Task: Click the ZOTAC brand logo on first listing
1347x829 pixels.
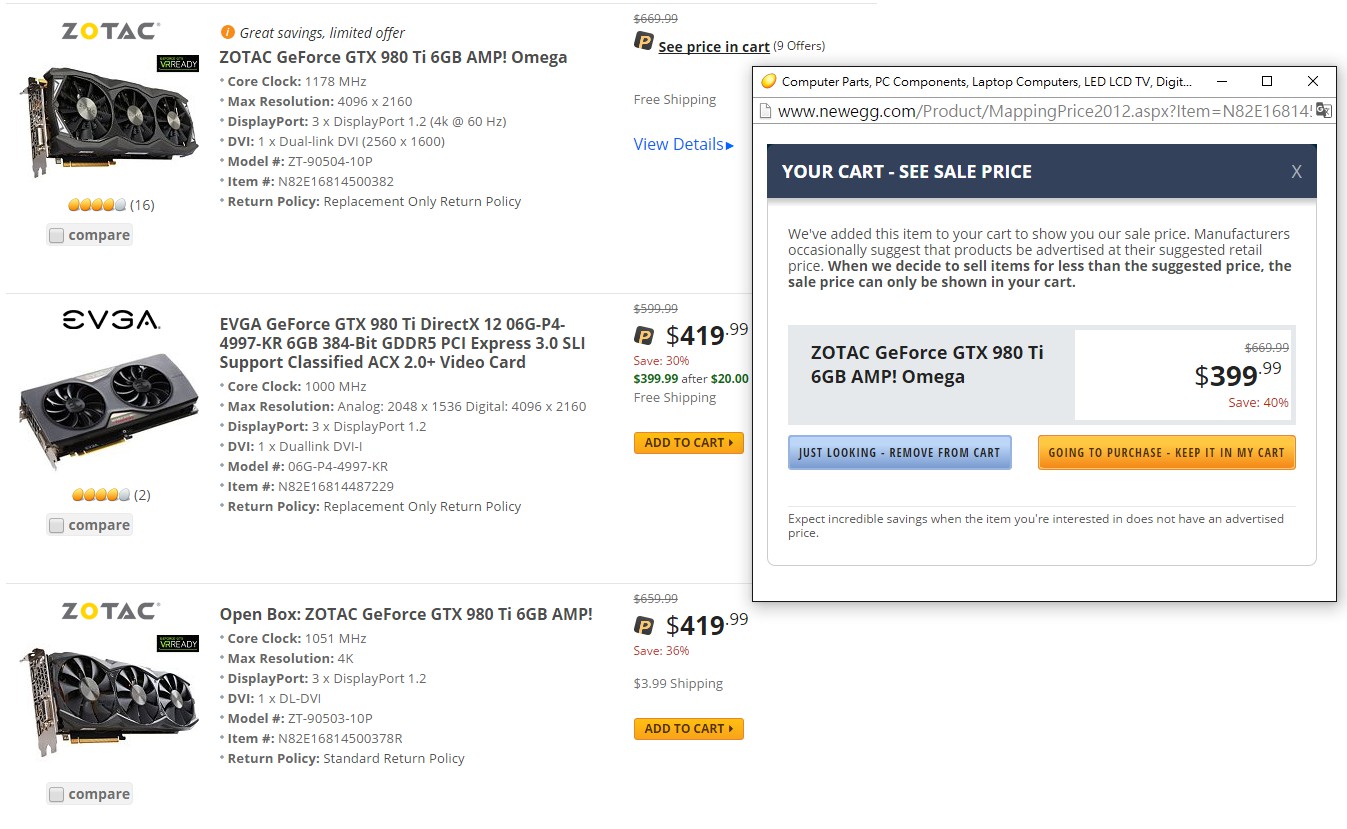Action: click(110, 32)
